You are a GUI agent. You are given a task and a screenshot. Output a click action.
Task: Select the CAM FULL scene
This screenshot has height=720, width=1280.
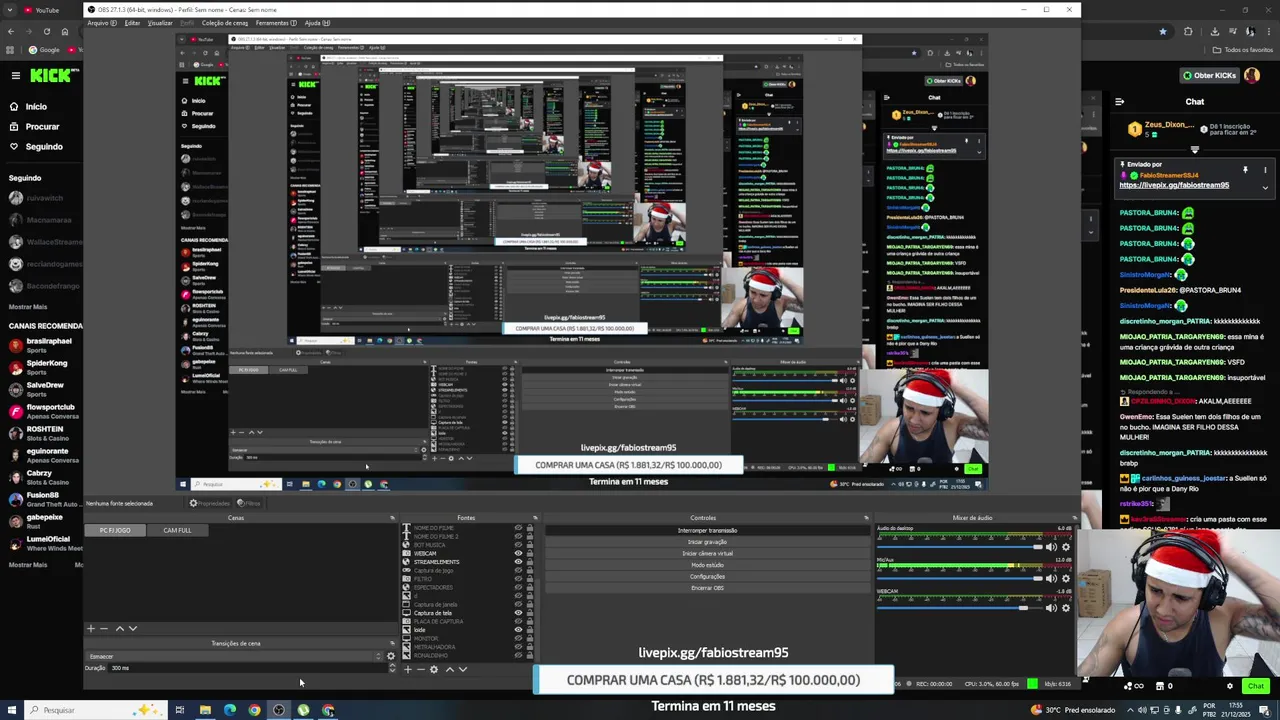177,530
